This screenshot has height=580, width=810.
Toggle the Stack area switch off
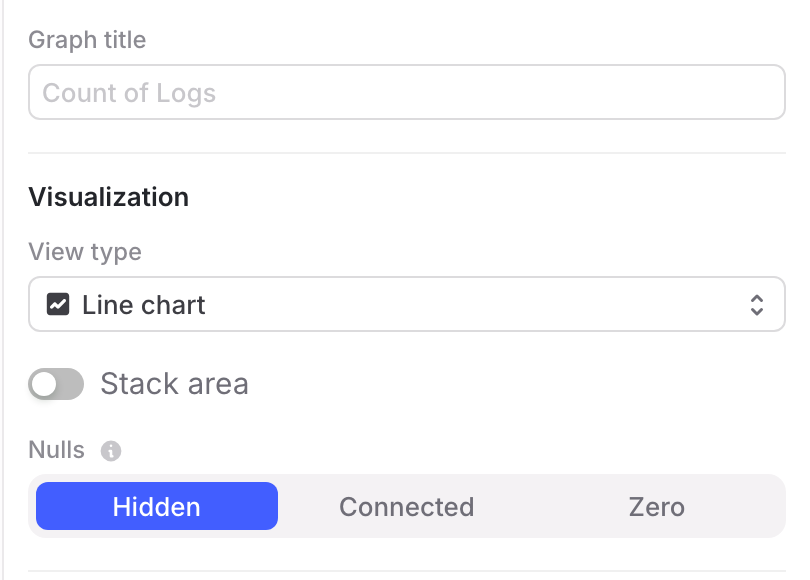pyautogui.click(x=56, y=384)
